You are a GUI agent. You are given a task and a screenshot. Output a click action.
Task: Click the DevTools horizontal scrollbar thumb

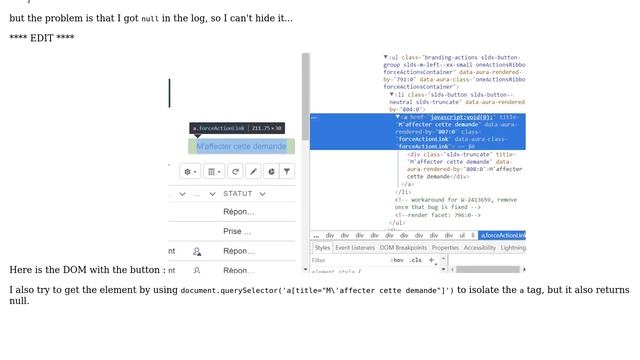pyautogui.click(x=488, y=269)
